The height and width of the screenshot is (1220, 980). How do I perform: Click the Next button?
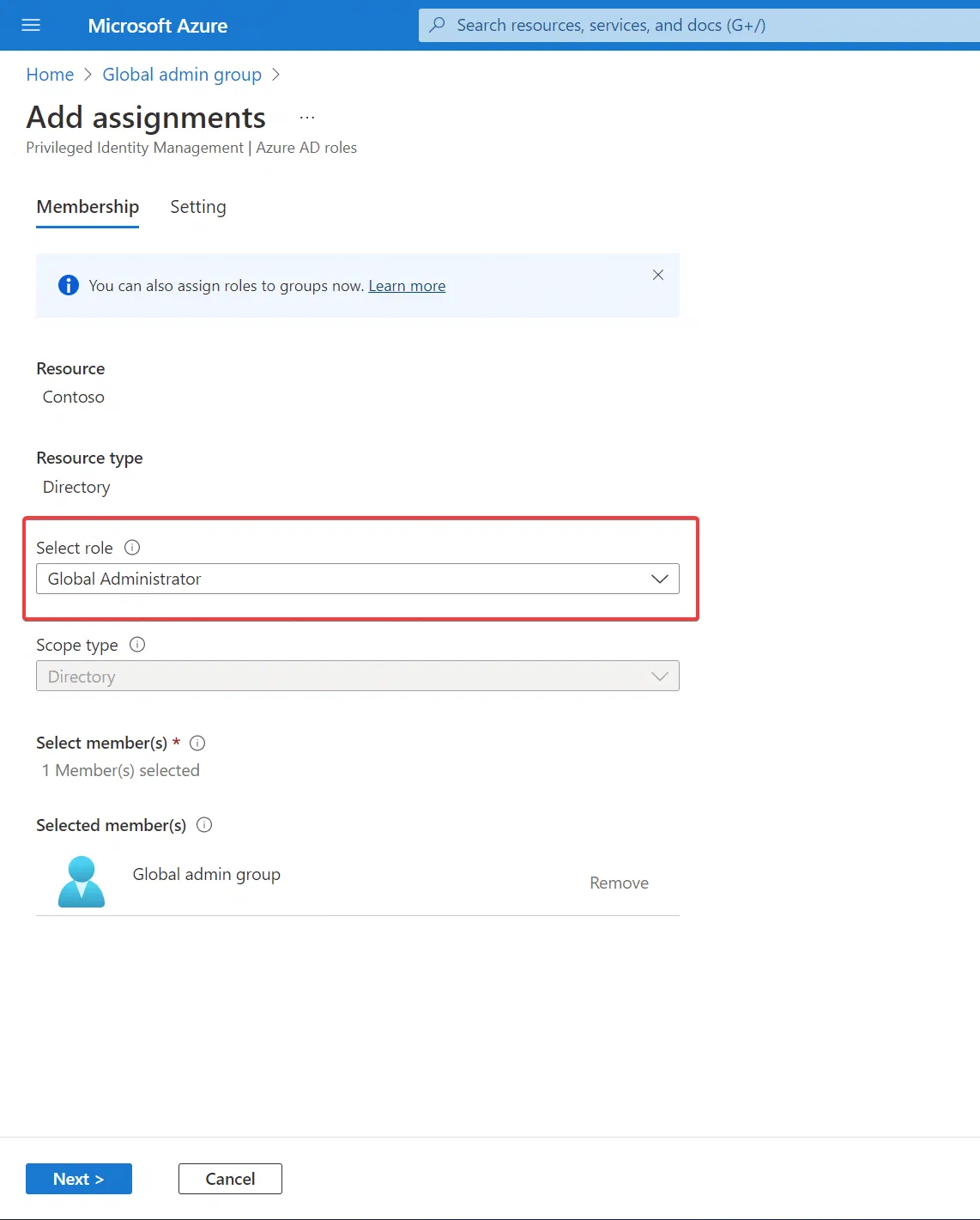click(79, 1179)
